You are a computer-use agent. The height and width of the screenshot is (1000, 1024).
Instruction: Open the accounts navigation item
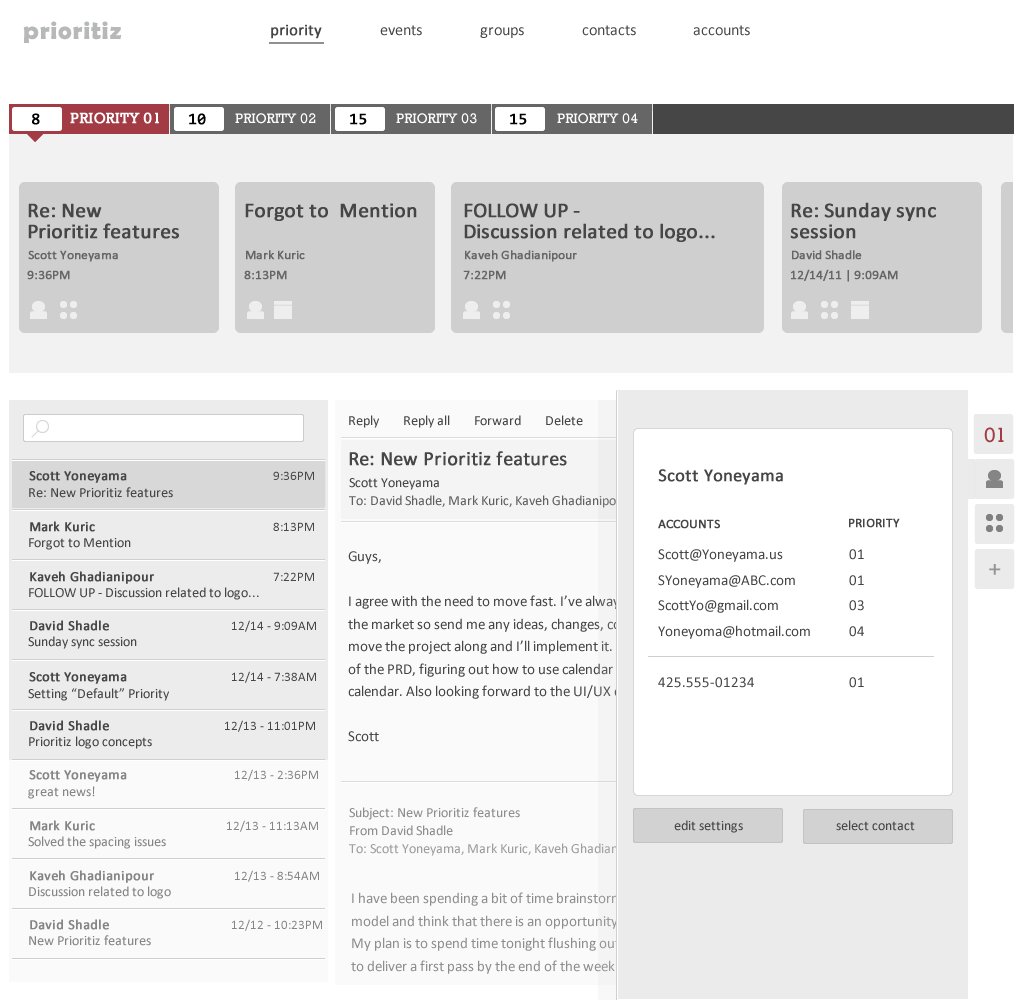[722, 31]
